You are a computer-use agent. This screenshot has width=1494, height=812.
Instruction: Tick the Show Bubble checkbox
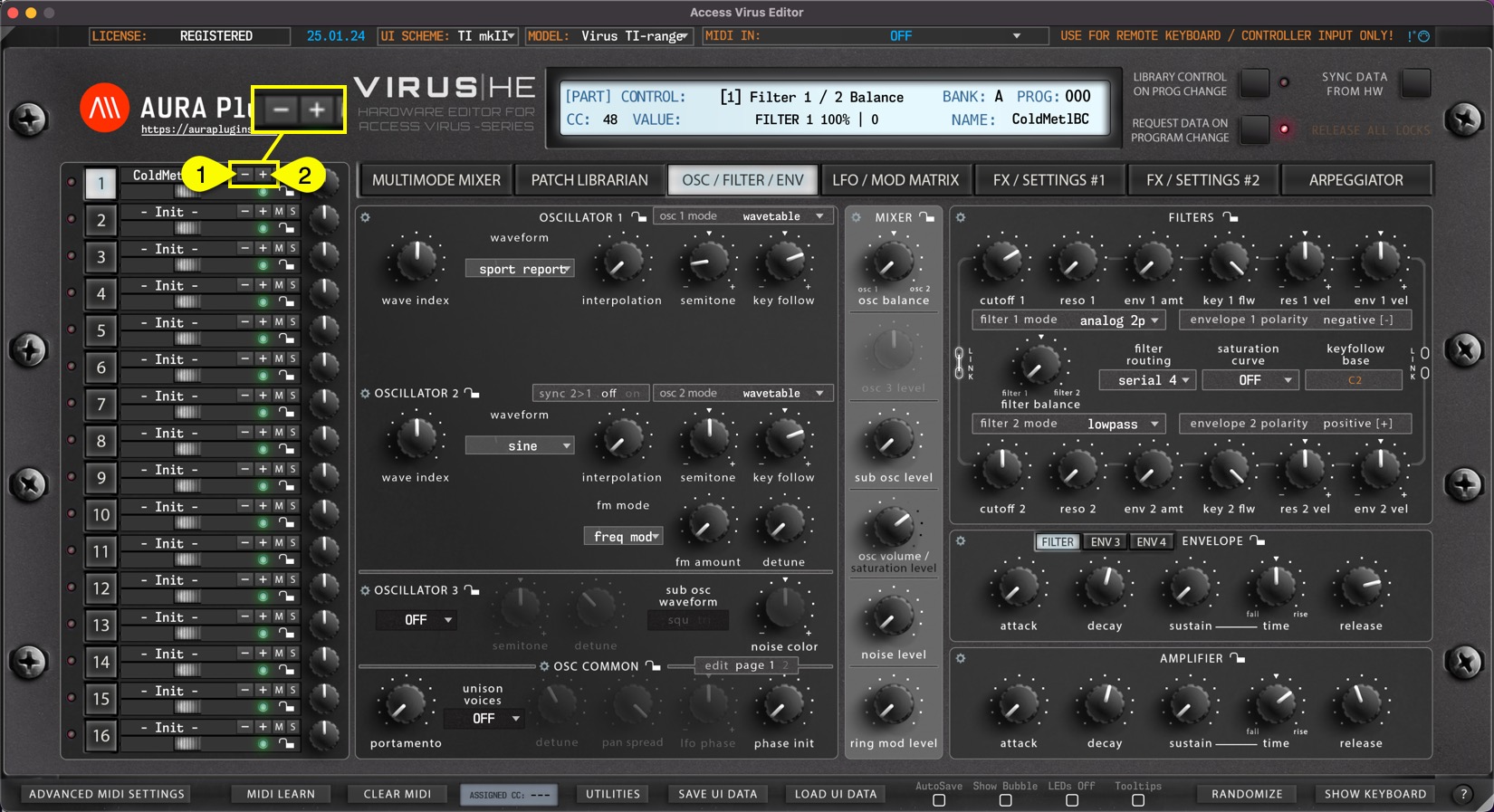1005,800
